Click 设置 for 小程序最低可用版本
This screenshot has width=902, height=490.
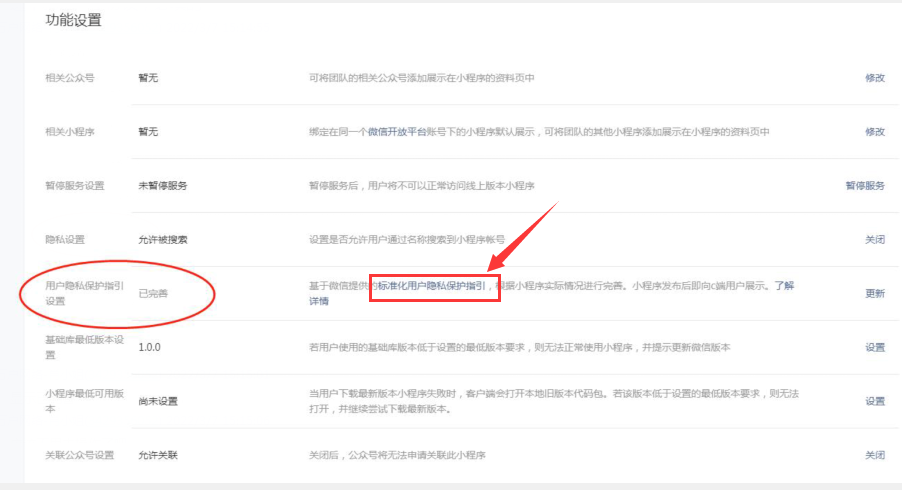tap(874, 401)
